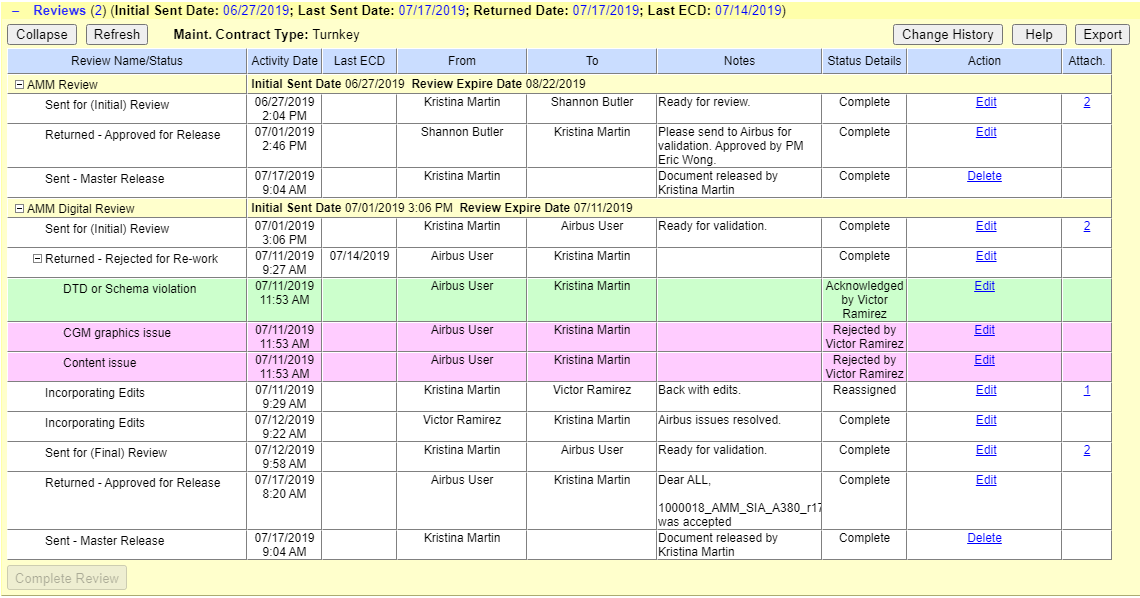
Task: Click the To column header
Action: point(592,61)
